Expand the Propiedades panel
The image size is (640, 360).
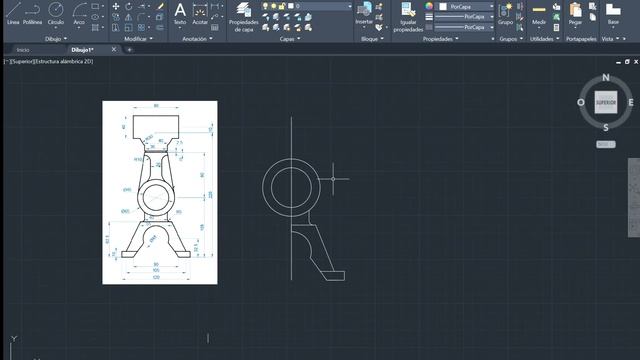441,39
